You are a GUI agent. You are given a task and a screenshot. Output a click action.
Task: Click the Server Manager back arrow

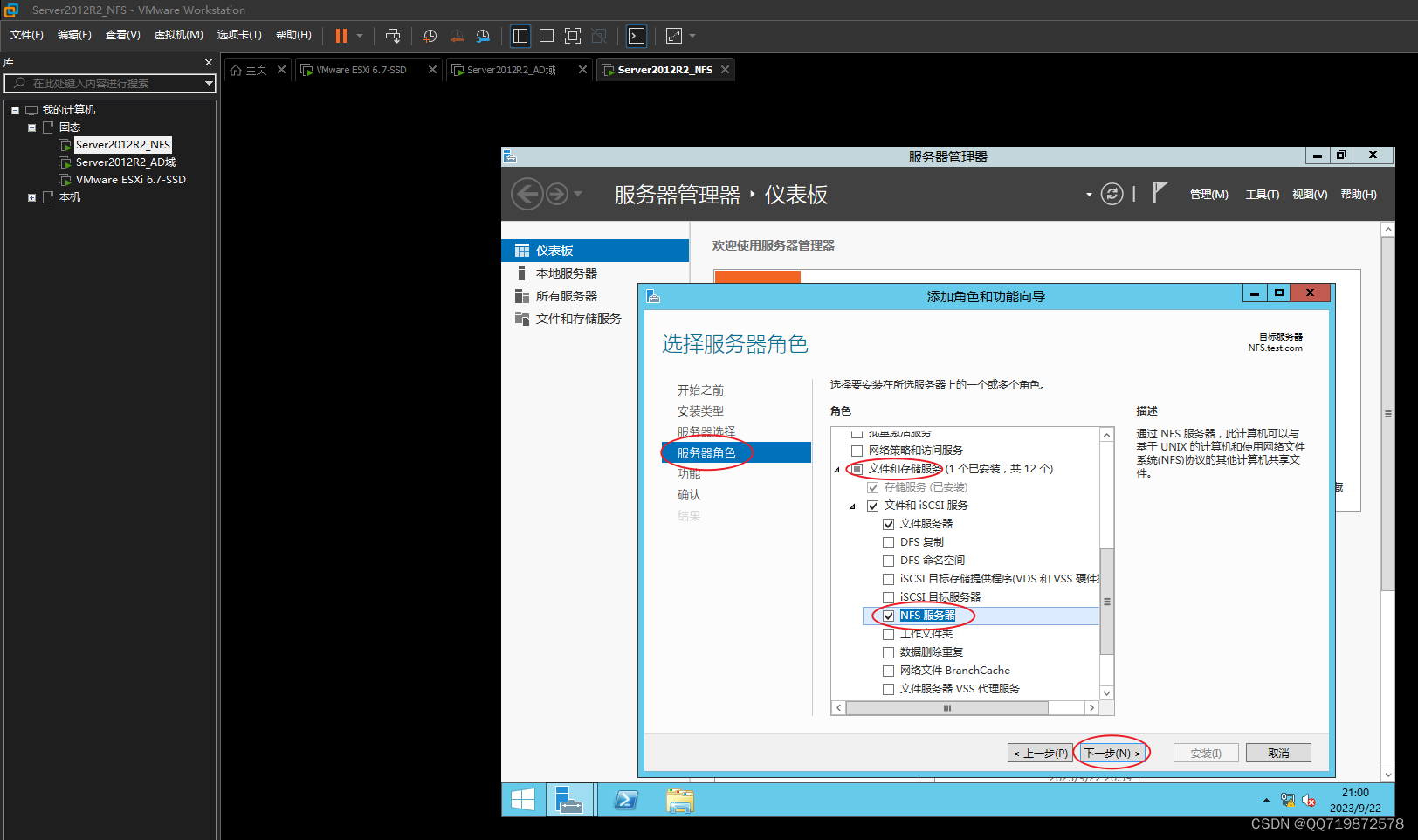tap(527, 194)
